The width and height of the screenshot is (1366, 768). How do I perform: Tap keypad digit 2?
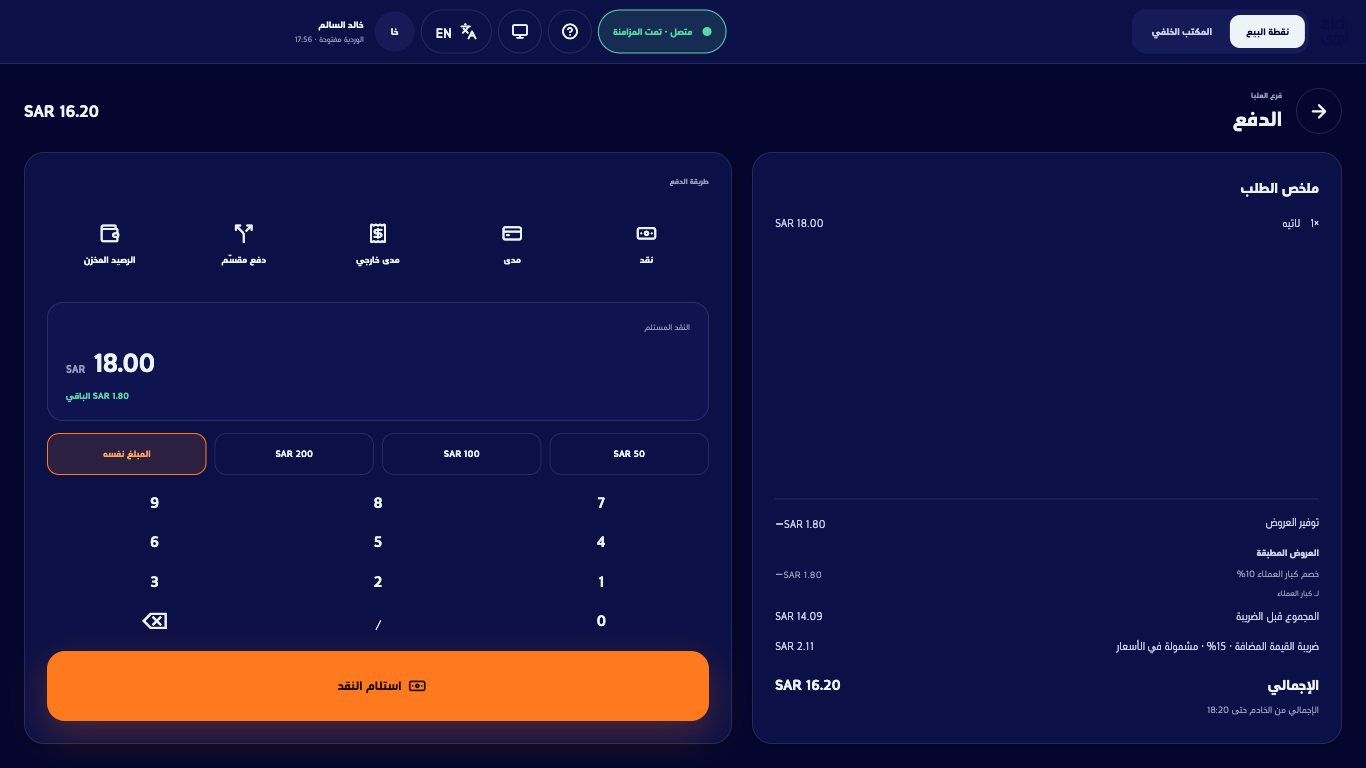(x=378, y=582)
